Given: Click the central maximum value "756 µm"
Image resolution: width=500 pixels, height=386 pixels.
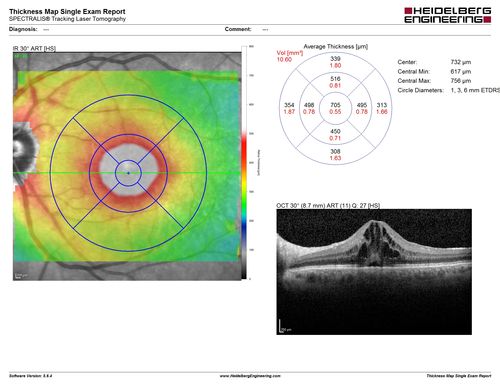Looking at the screenshot, I should click(x=461, y=81).
